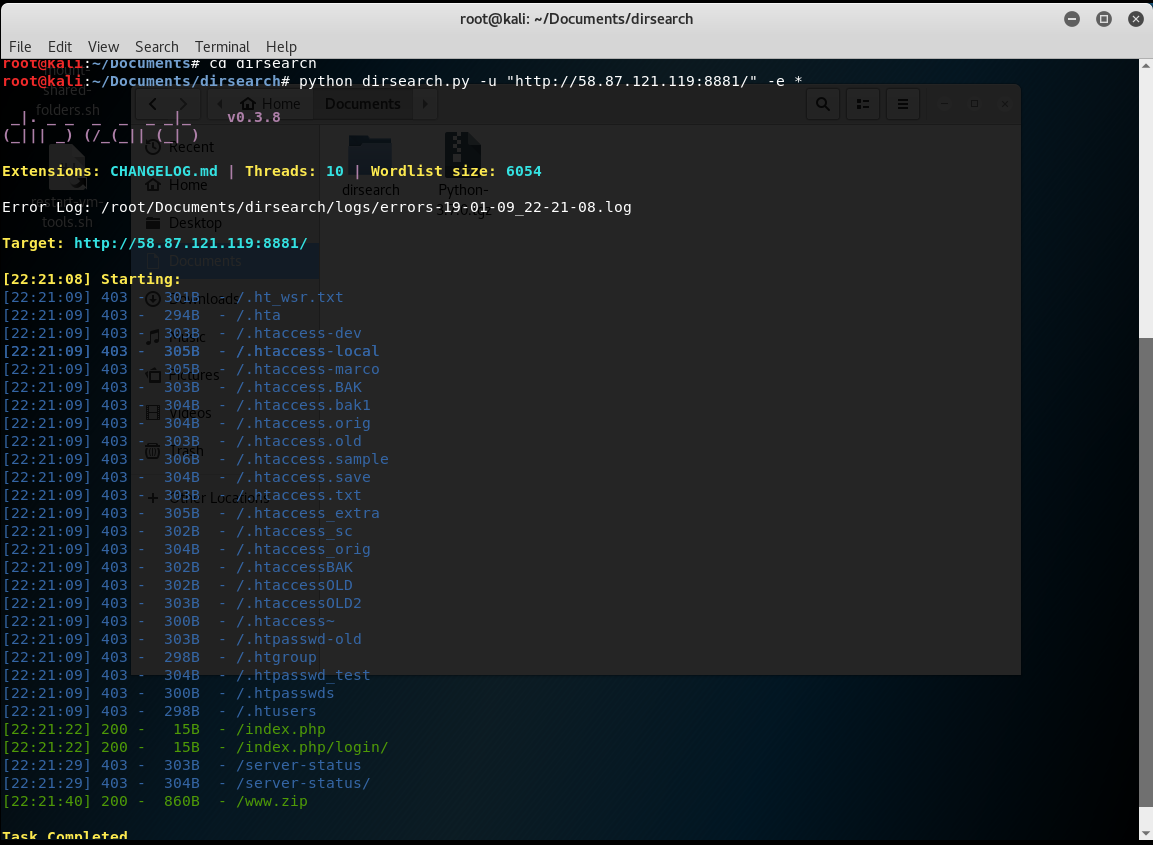Click the /.htaccess-marco result line
Screen dimensions: 1153x845
click(x=191, y=369)
